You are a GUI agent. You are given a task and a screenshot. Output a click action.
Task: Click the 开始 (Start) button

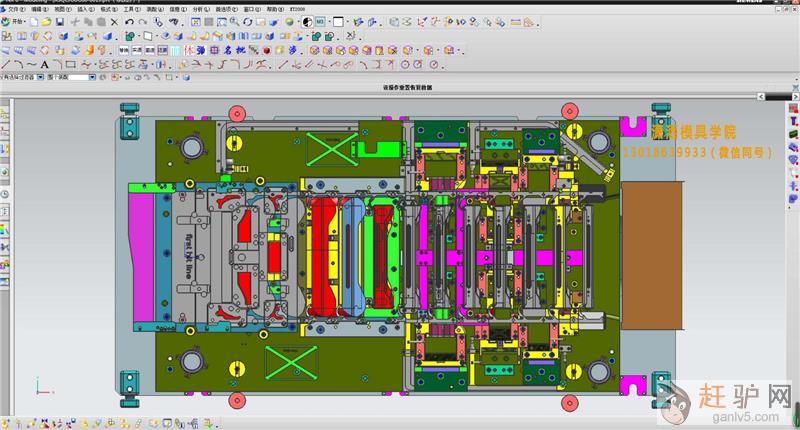14,21
